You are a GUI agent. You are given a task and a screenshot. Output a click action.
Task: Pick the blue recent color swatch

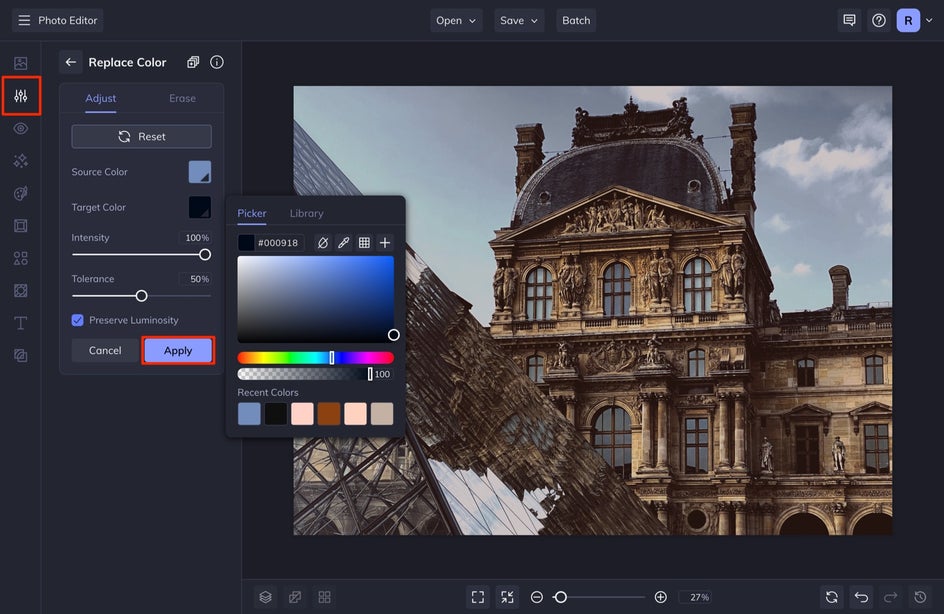tap(249, 414)
